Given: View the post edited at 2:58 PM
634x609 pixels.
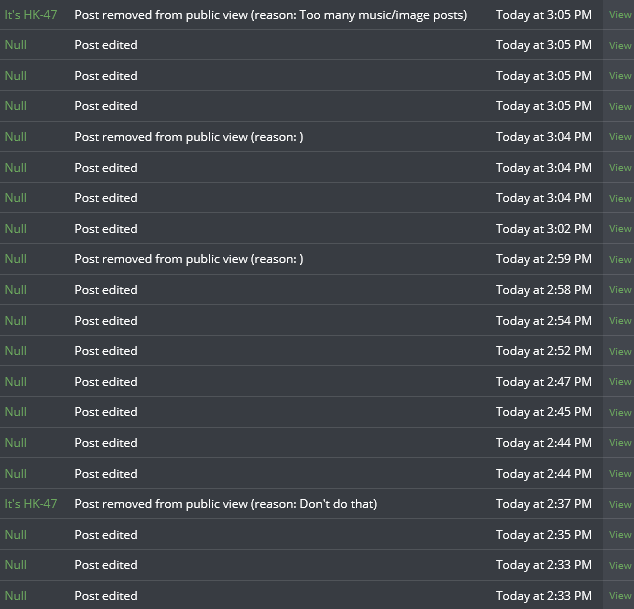Looking at the screenshot, I should point(620,290).
